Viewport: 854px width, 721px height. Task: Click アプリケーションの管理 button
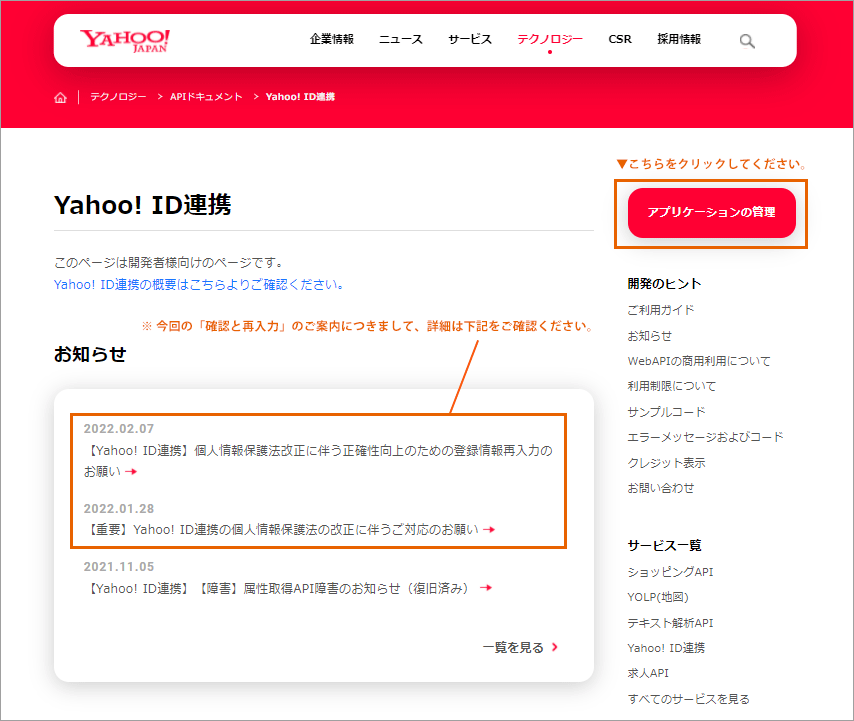coord(711,212)
